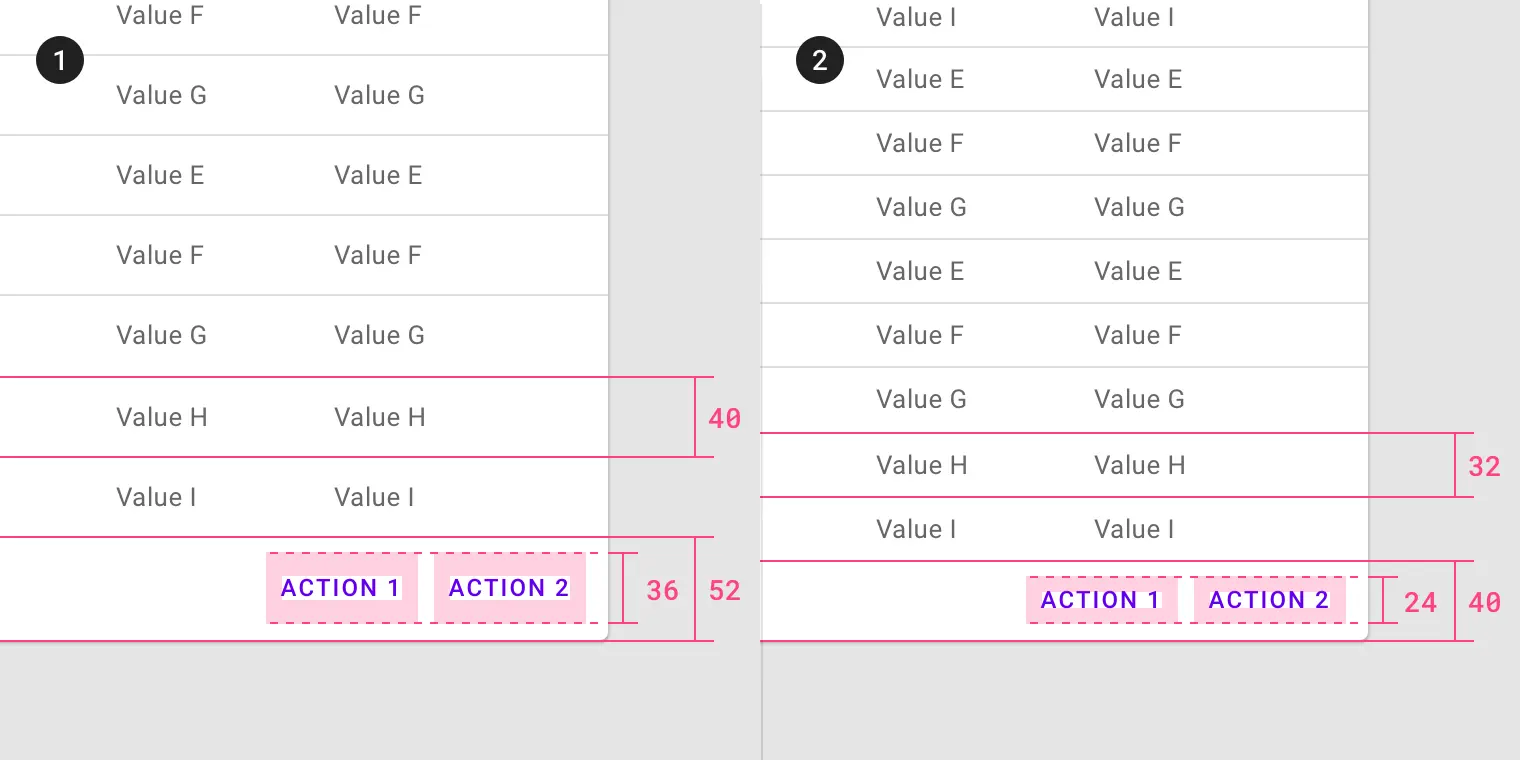The height and width of the screenshot is (760, 1520).
Task: Click the black circle numbered 1
Action: coord(60,60)
